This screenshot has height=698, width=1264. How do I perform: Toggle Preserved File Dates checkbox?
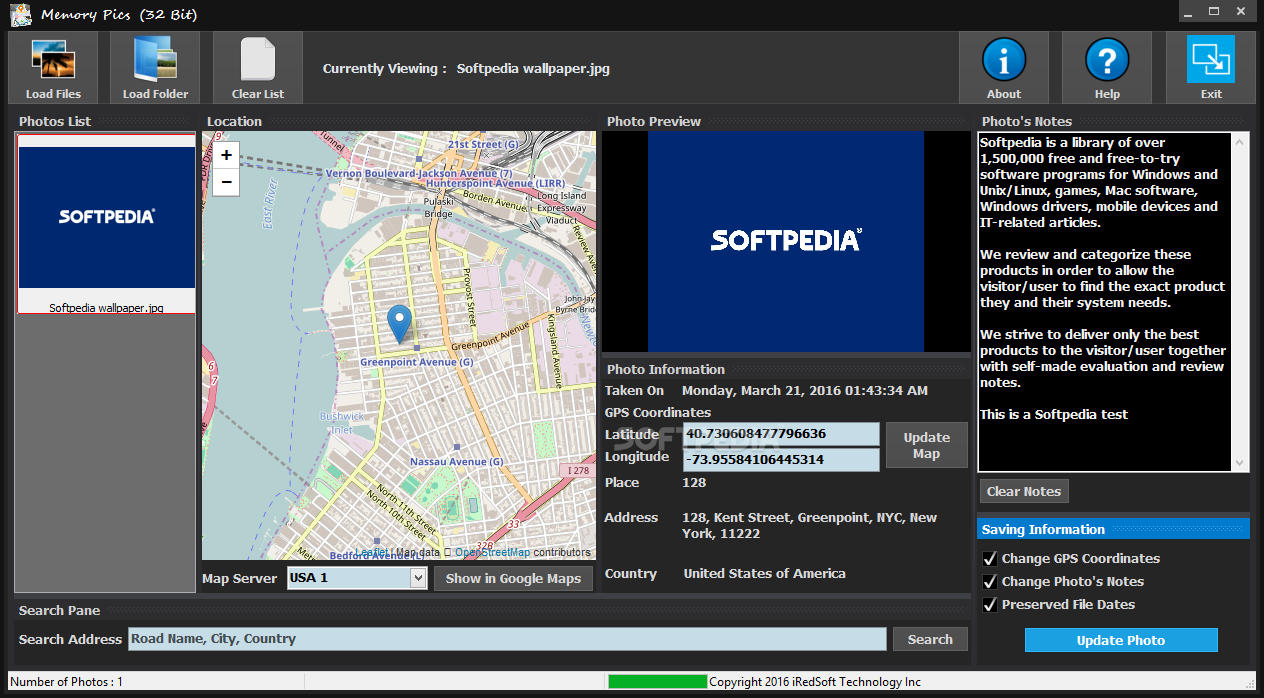990,604
